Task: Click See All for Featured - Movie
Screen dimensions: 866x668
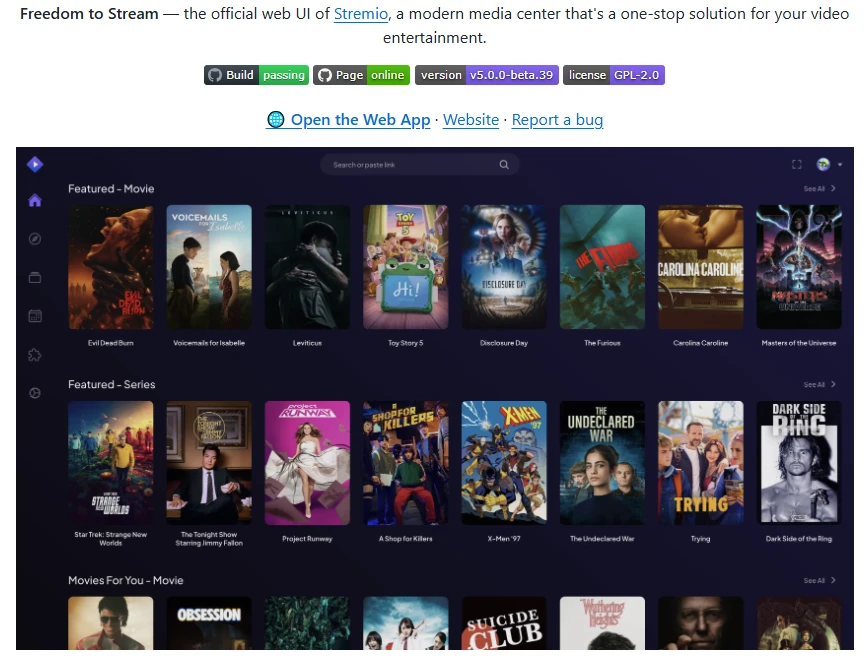Action: (820, 188)
